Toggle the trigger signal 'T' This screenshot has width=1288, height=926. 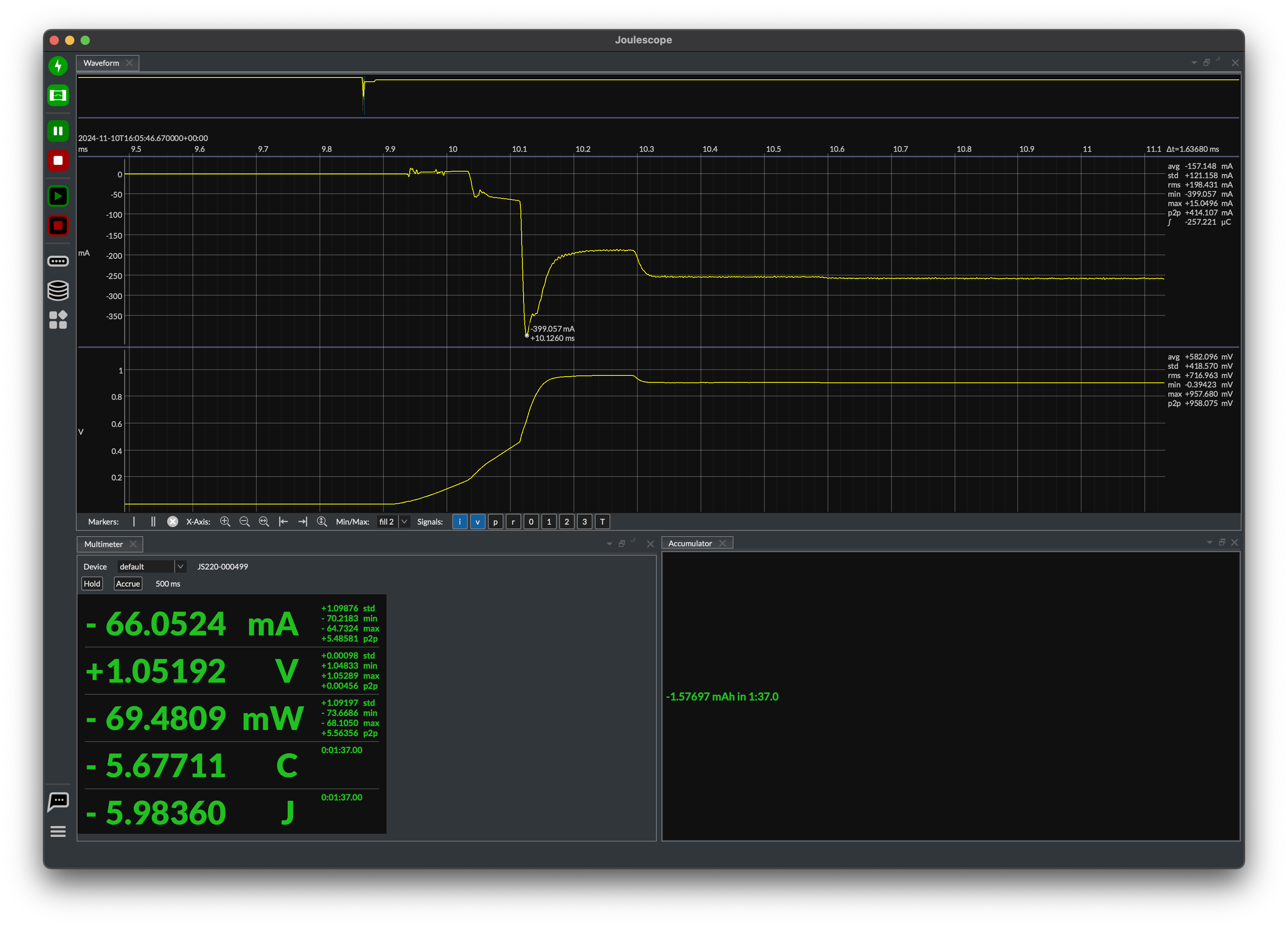[602, 522]
